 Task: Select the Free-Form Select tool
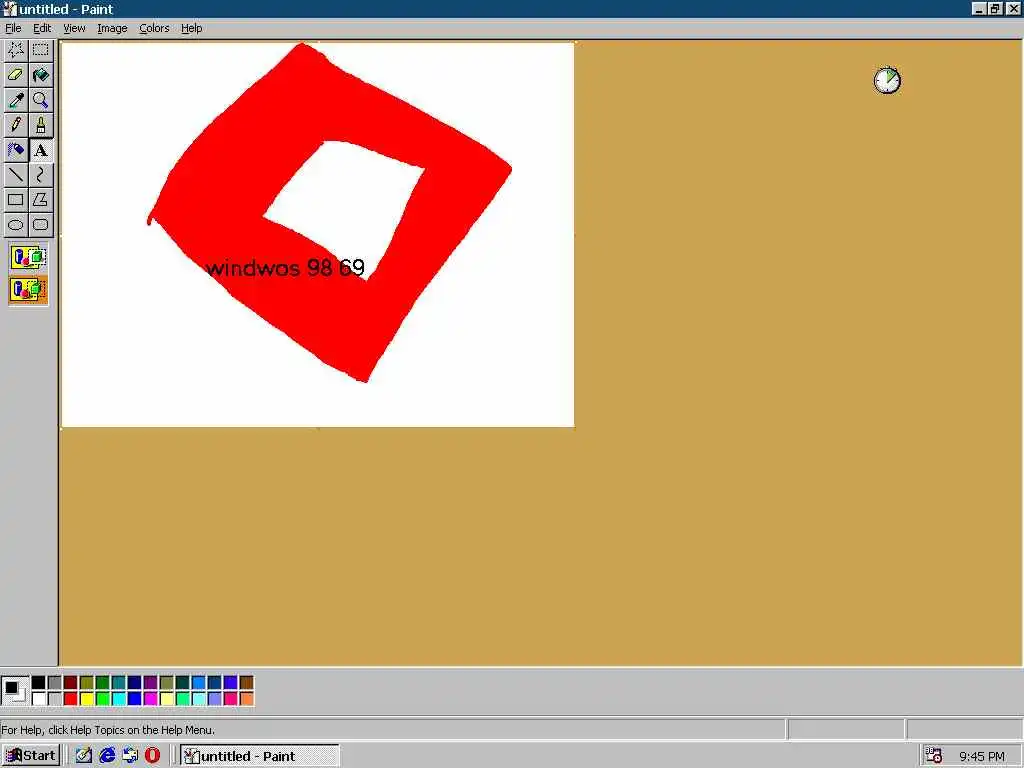click(x=16, y=50)
